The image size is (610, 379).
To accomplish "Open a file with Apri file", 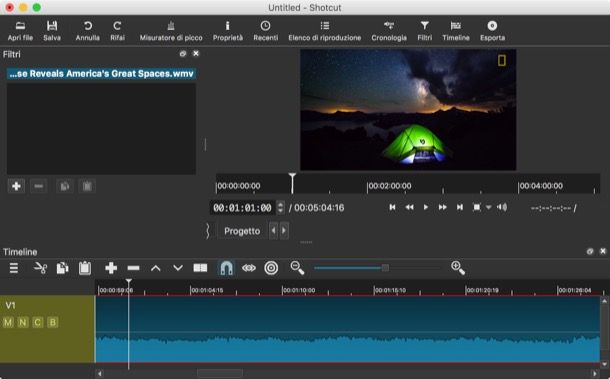I will (20, 31).
